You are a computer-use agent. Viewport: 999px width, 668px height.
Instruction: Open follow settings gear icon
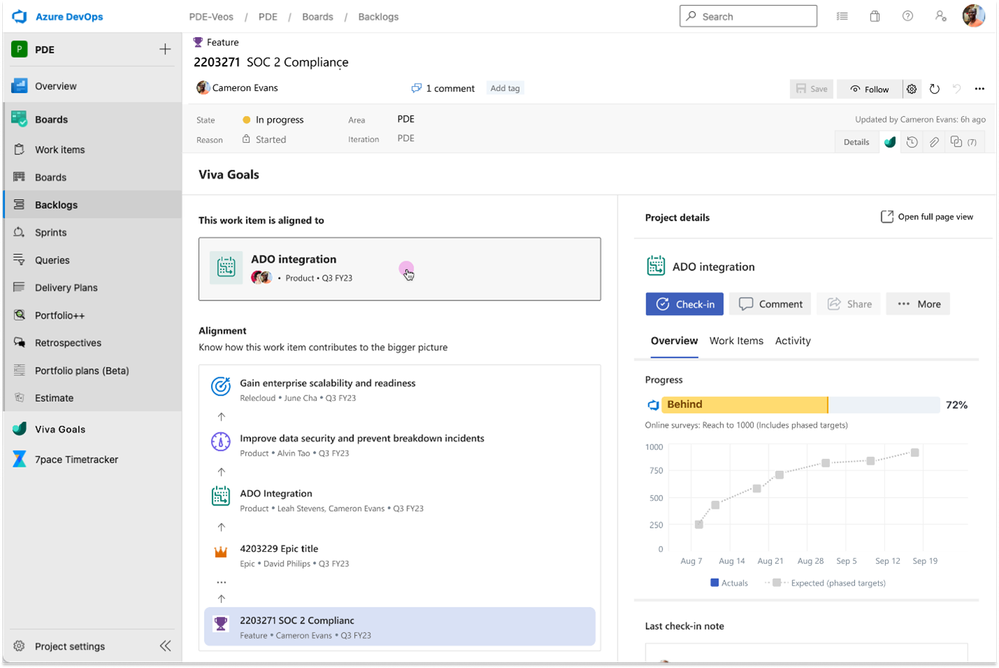[x=912, y=89]
